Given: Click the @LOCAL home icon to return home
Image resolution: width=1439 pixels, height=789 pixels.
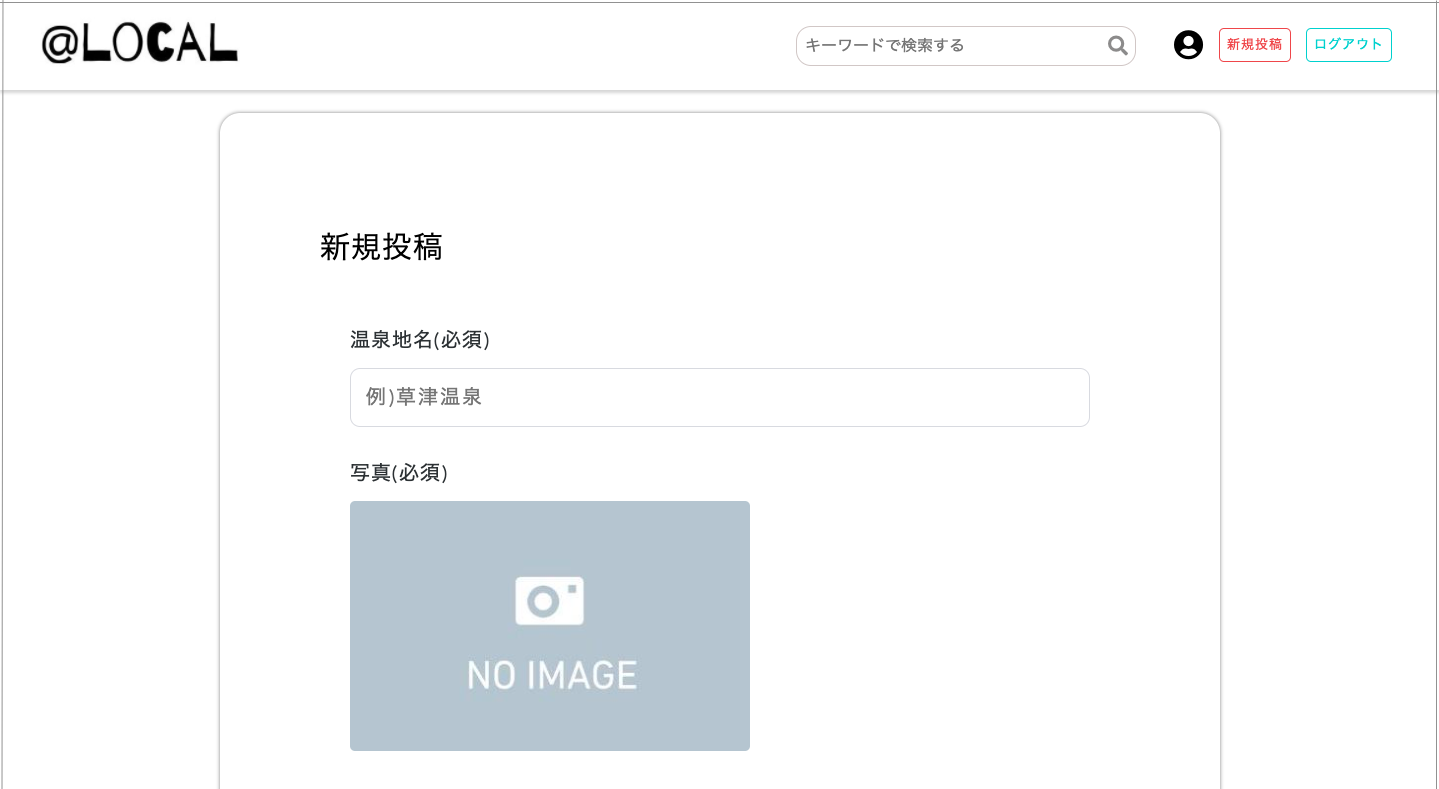Looking at the screenshot, I should click(140, 45).
